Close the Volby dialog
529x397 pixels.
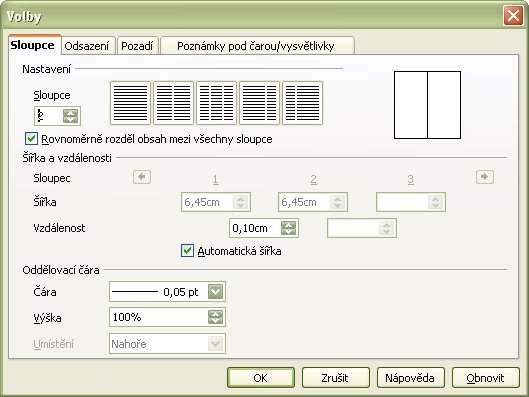513,16
